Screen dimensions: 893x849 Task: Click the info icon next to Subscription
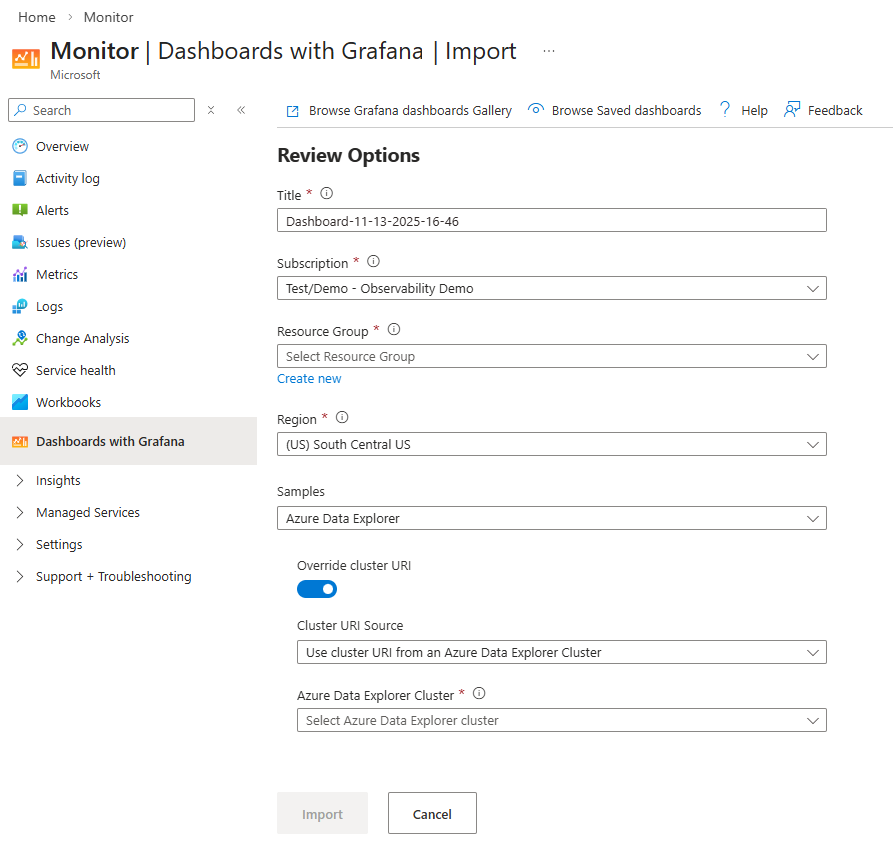[x=373, y=261]
